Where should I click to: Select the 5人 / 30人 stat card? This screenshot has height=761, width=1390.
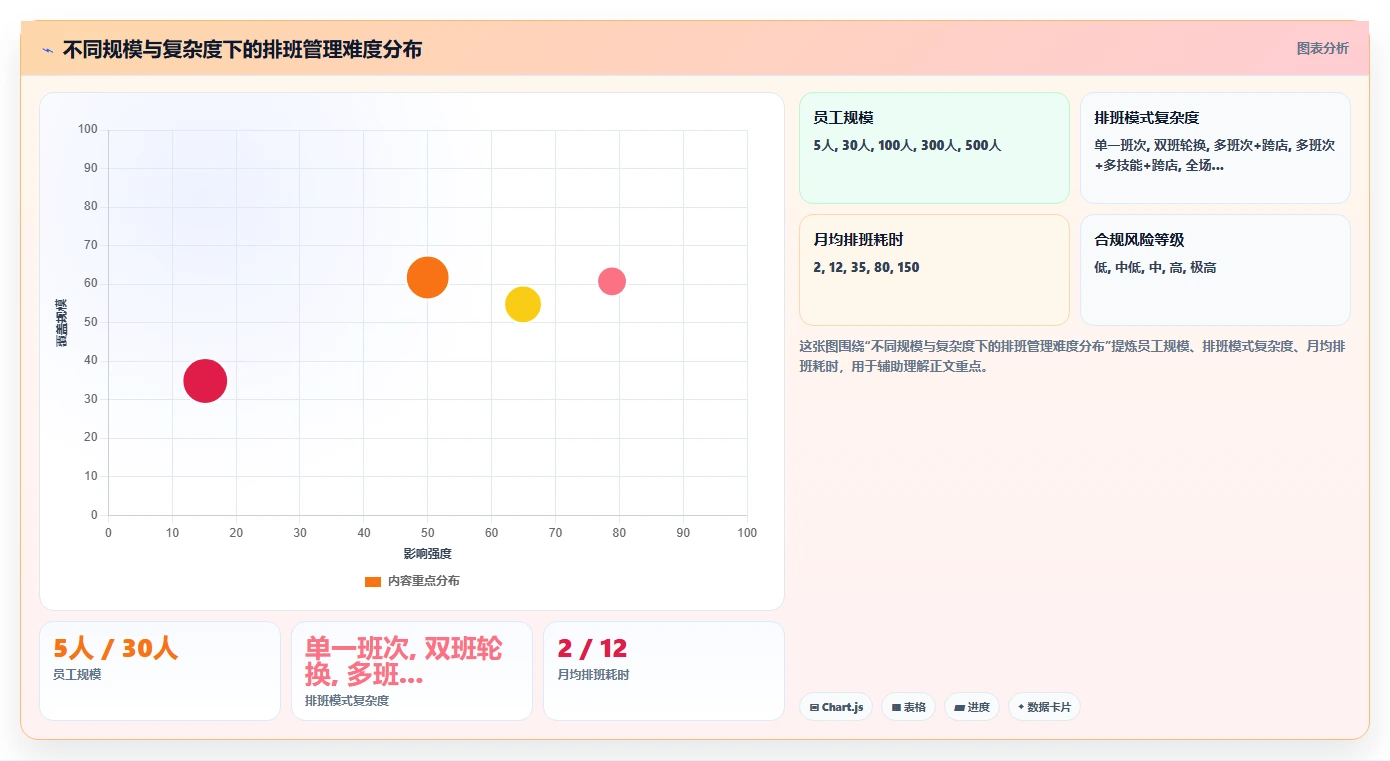(x=160, y=671)
